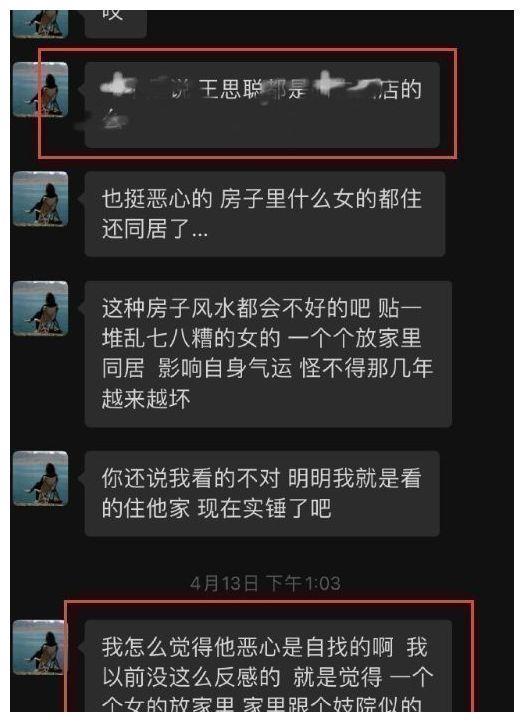The height and width of the screenshot is (722, 524).
Task: Tap the partially visible avatar at the top
Action: pyautogui.click(x=41, y=24)
